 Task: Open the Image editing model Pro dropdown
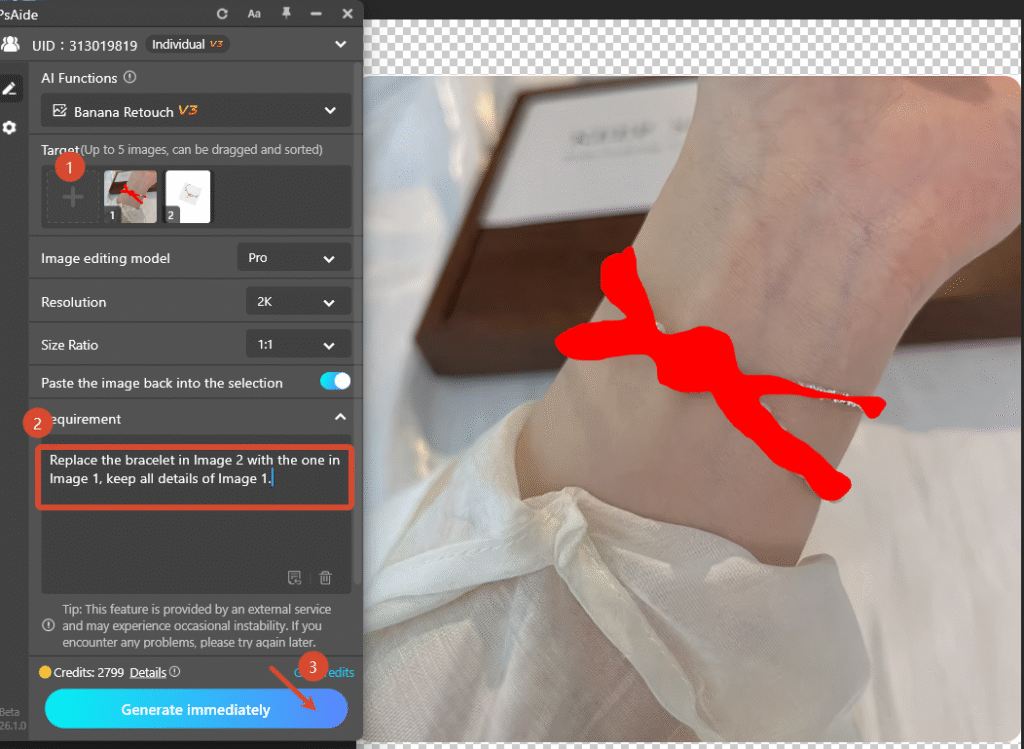[294, 257]
